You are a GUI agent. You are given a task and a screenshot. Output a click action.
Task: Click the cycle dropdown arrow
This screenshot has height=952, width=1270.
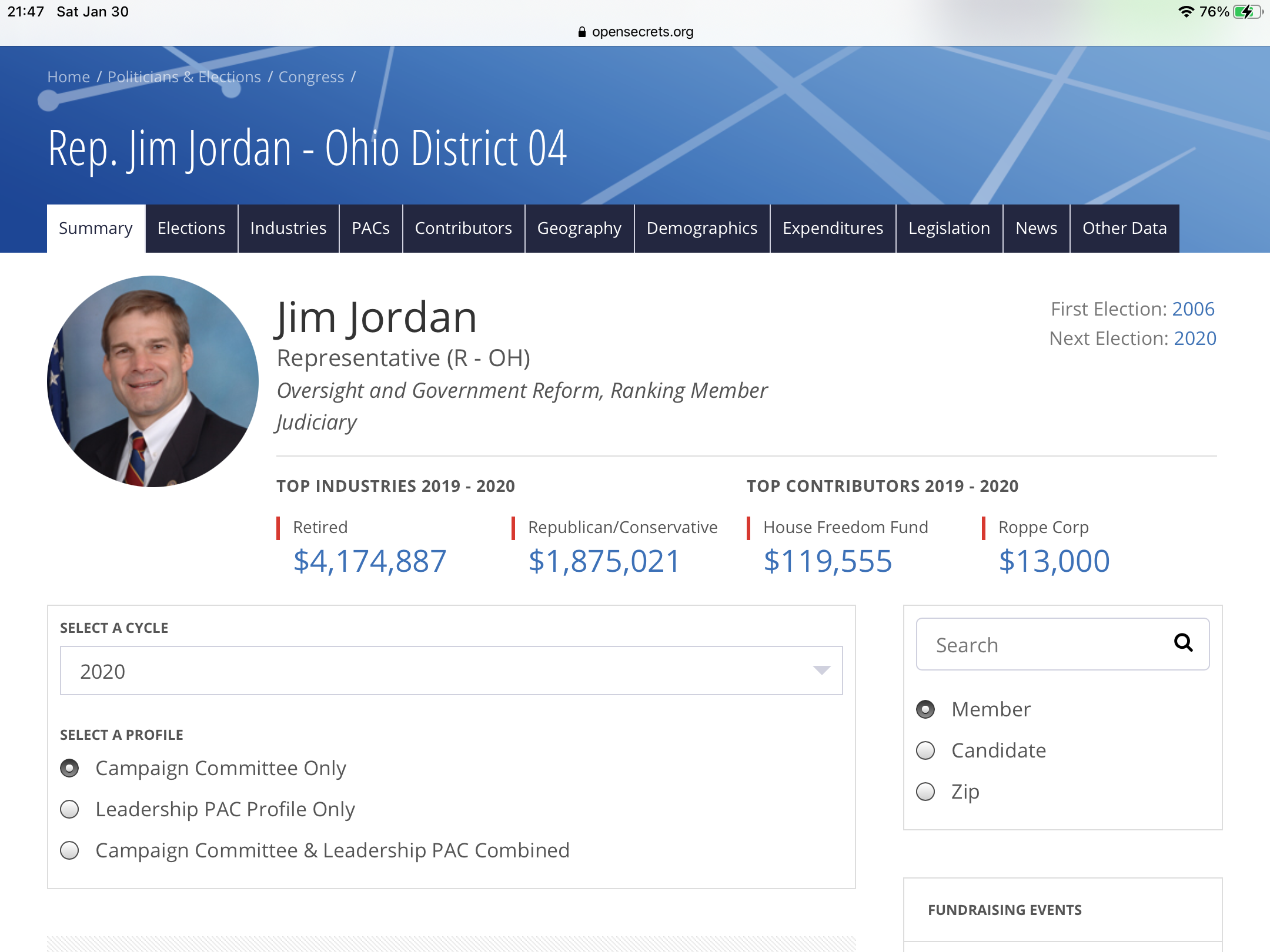tap(821, 671)
